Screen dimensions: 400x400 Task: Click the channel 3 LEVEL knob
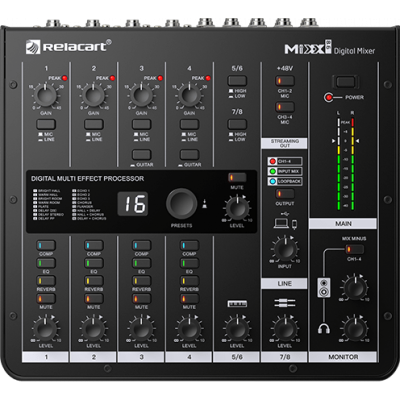pyautogui.click(x=142, y=328)
